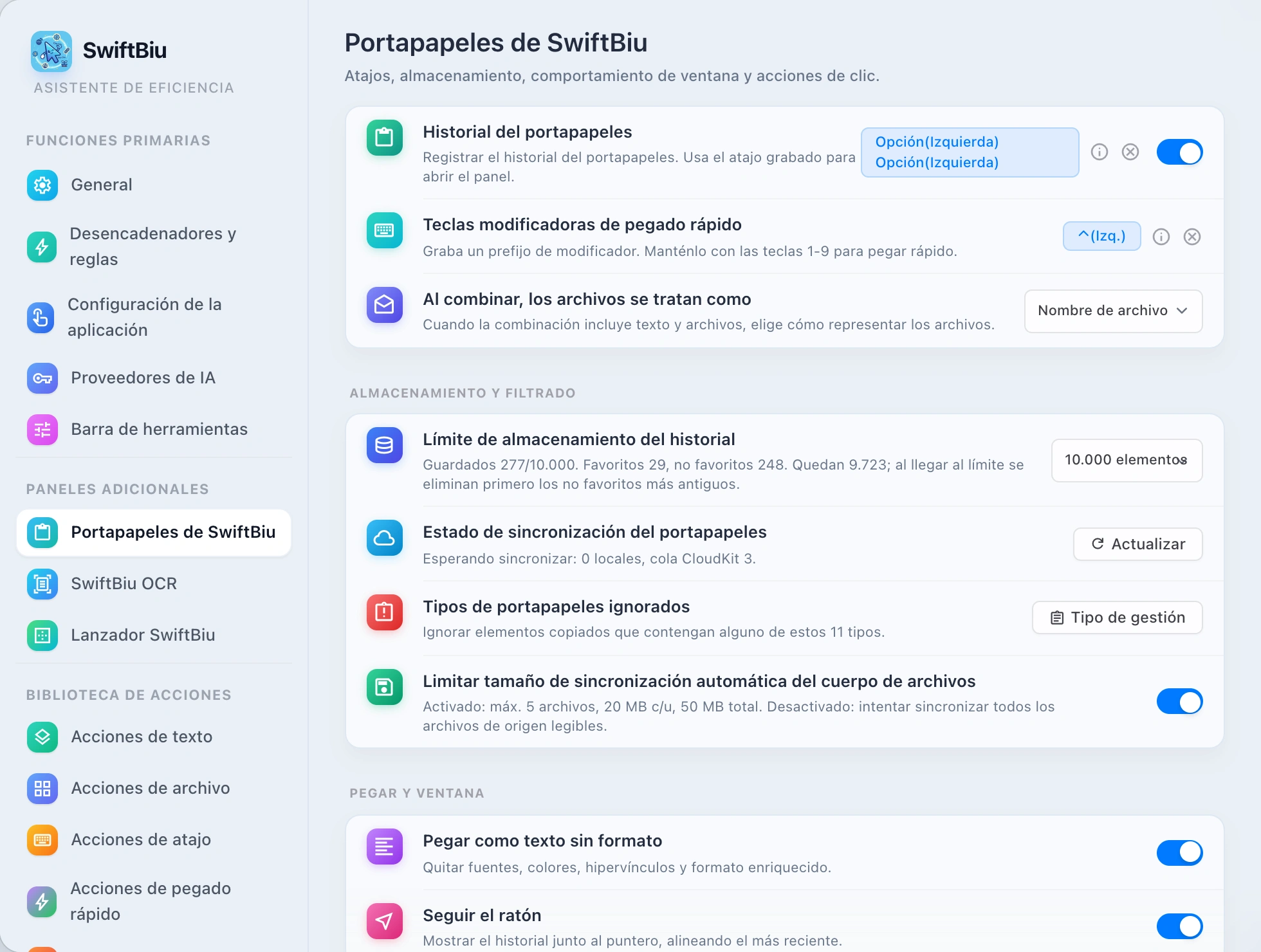The image size is (1261, 952).
Task: Click the SwiftBiu OCR scan icon
Action: pos(42,584)
